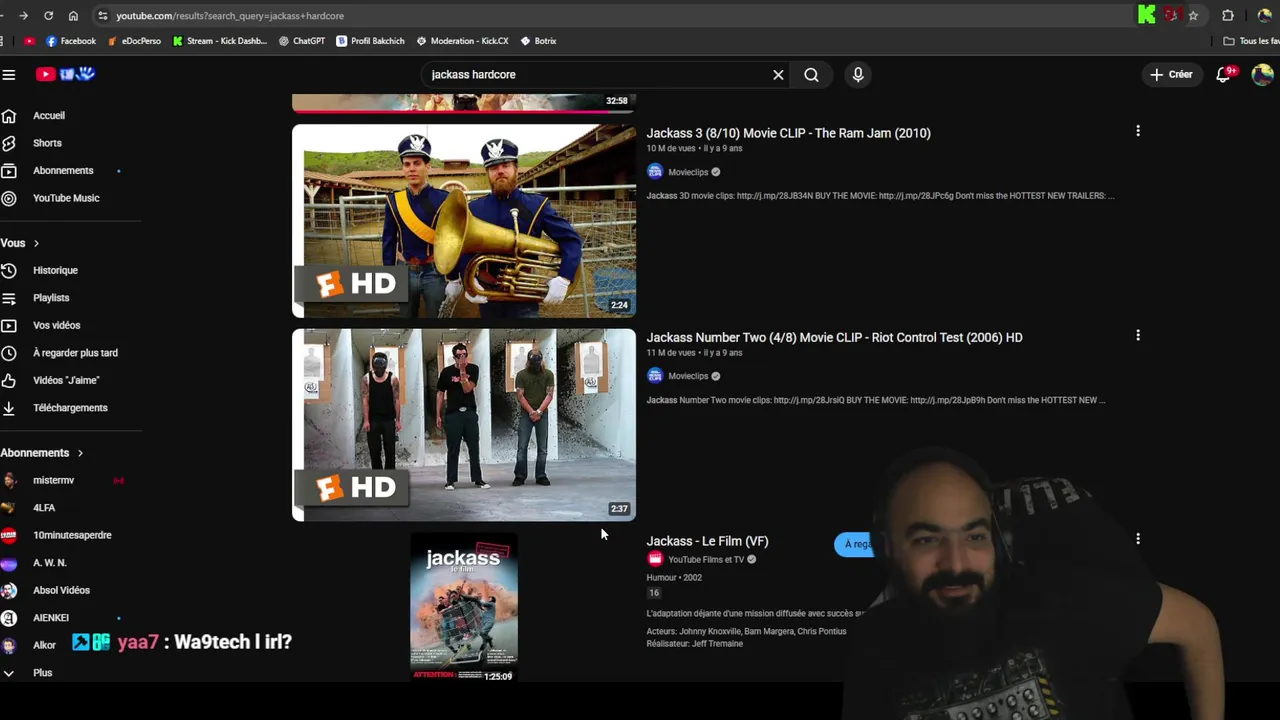Open the YouTube account avatar menu
Screen dimensions: 1280x720
coord(1262,75)
